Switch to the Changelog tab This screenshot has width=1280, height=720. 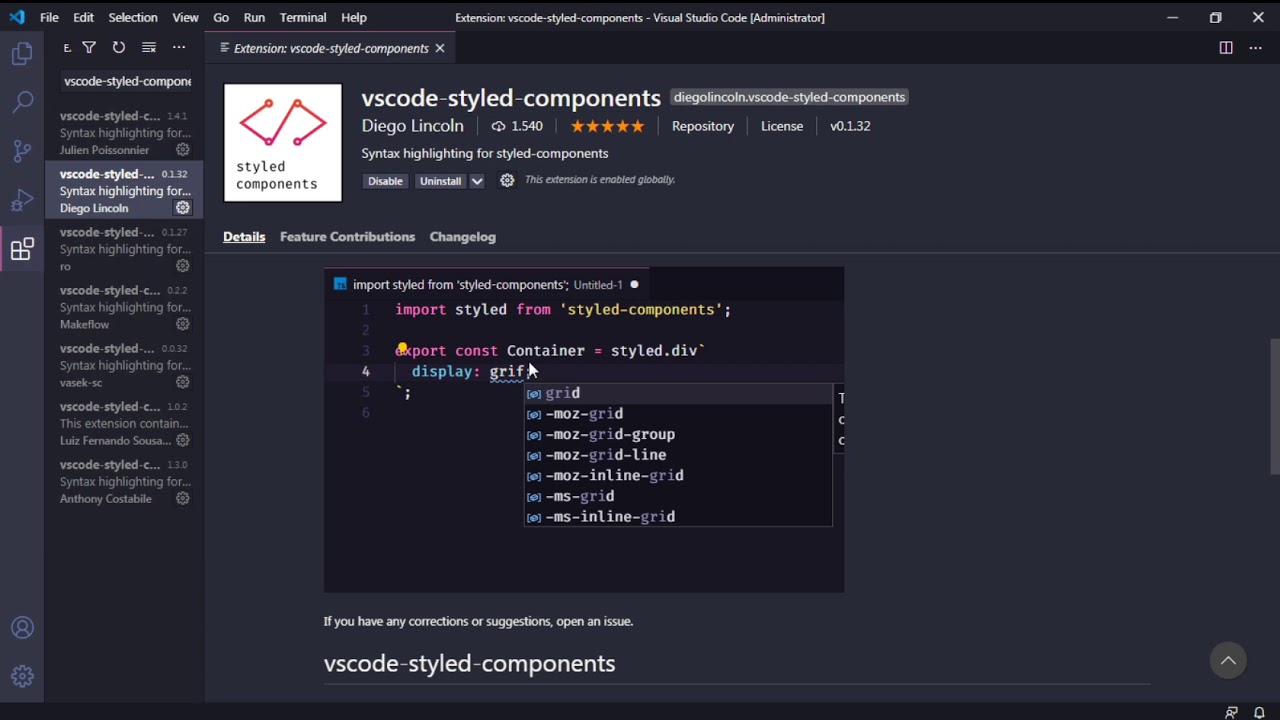[x=462, y=237]
